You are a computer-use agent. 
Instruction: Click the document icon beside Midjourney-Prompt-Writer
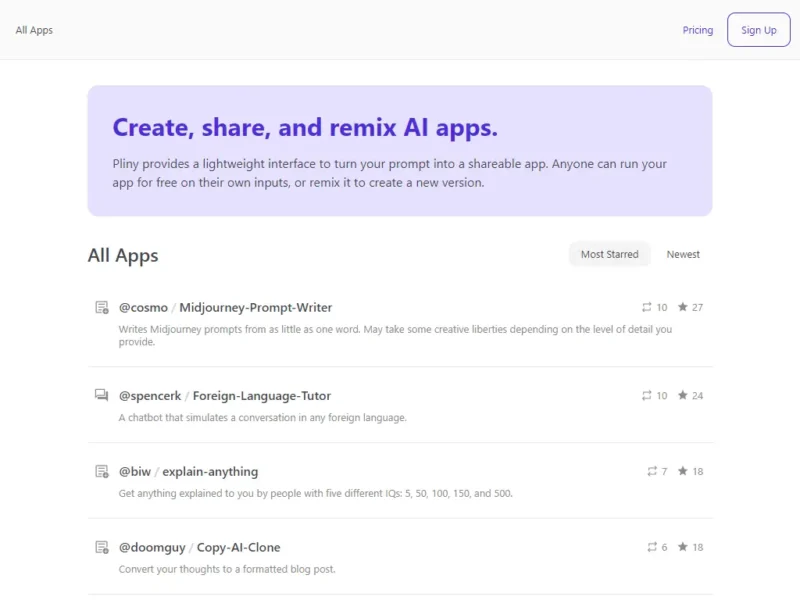(x=101, y=307)
